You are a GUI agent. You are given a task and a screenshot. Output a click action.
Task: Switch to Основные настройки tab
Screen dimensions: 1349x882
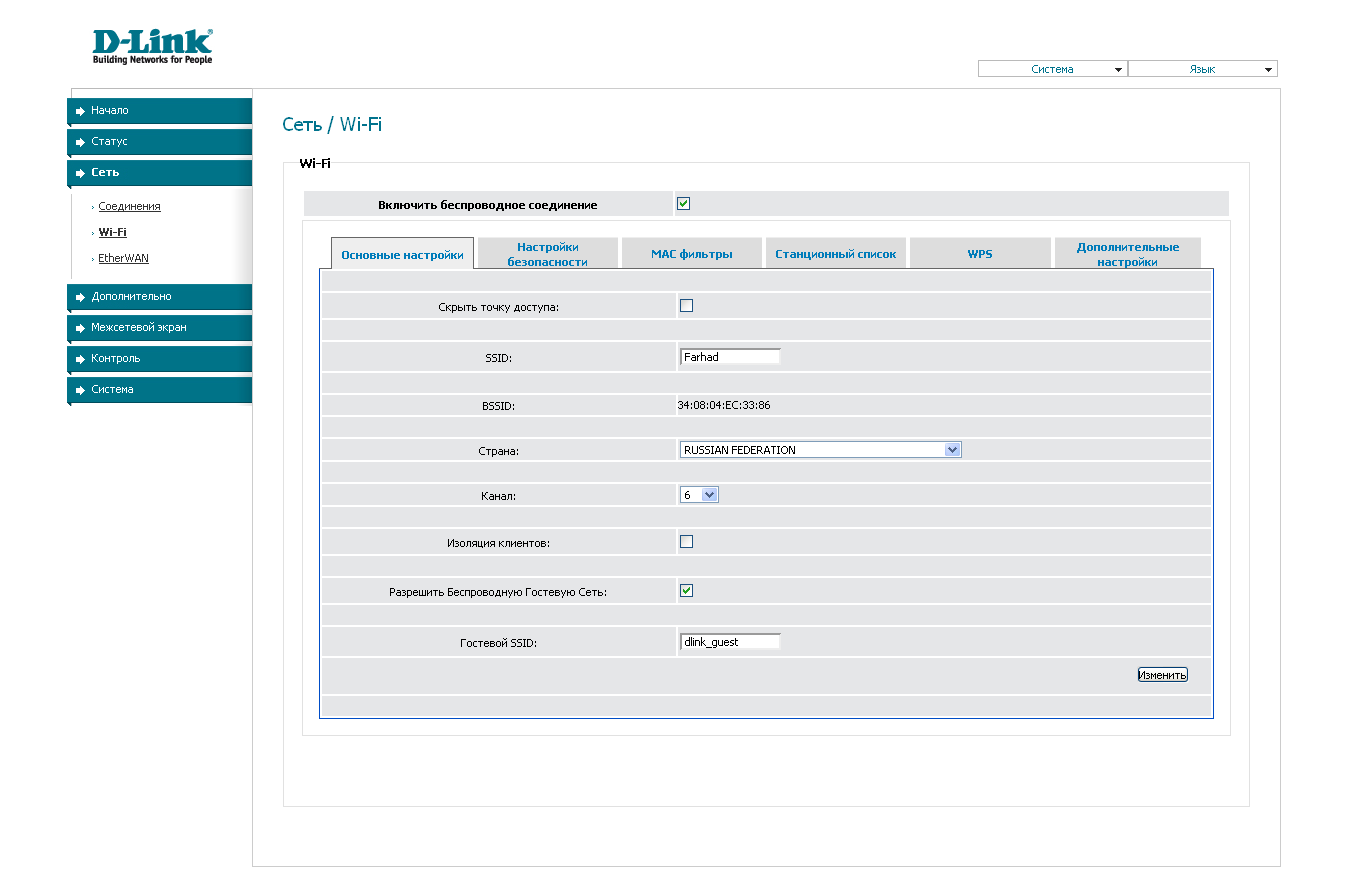[402, 254]
